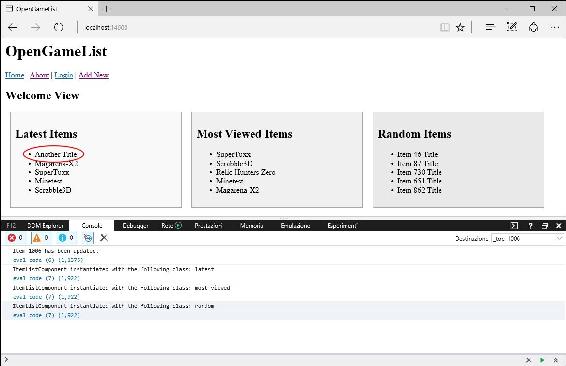566x366 pixels.
Task: Toggle the yellow warnings filter in console
Action: (x=40, y=238)
